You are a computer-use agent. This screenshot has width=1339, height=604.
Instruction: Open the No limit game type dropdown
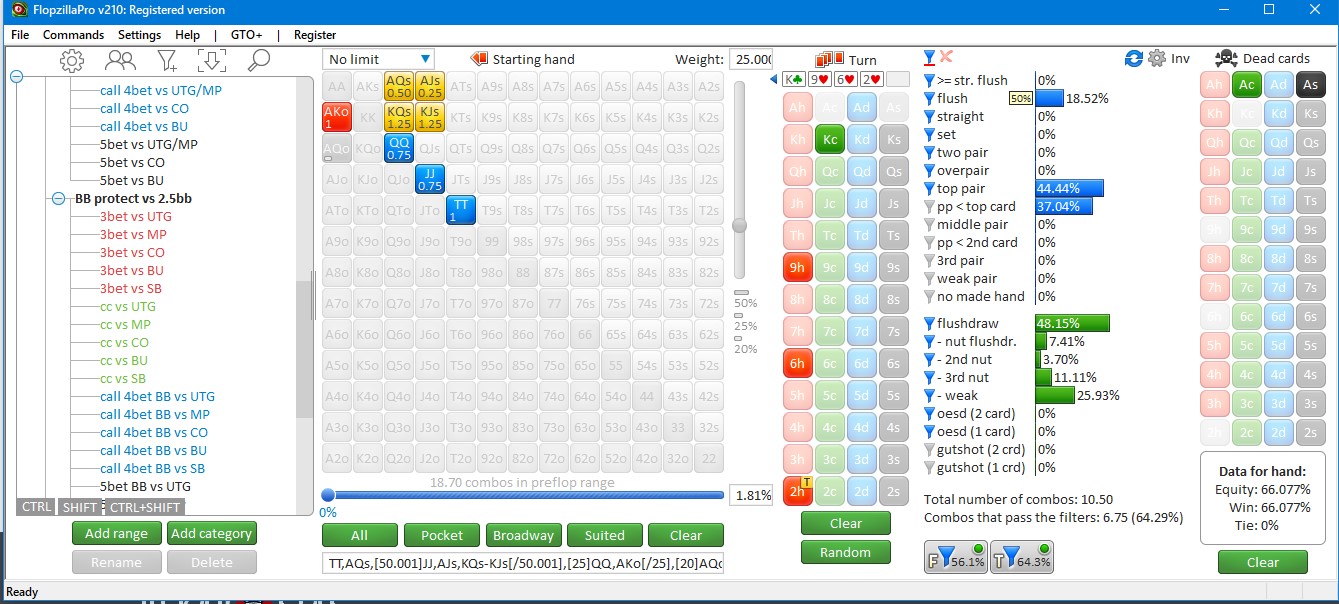pyautogui.click(x=379, y=59)
